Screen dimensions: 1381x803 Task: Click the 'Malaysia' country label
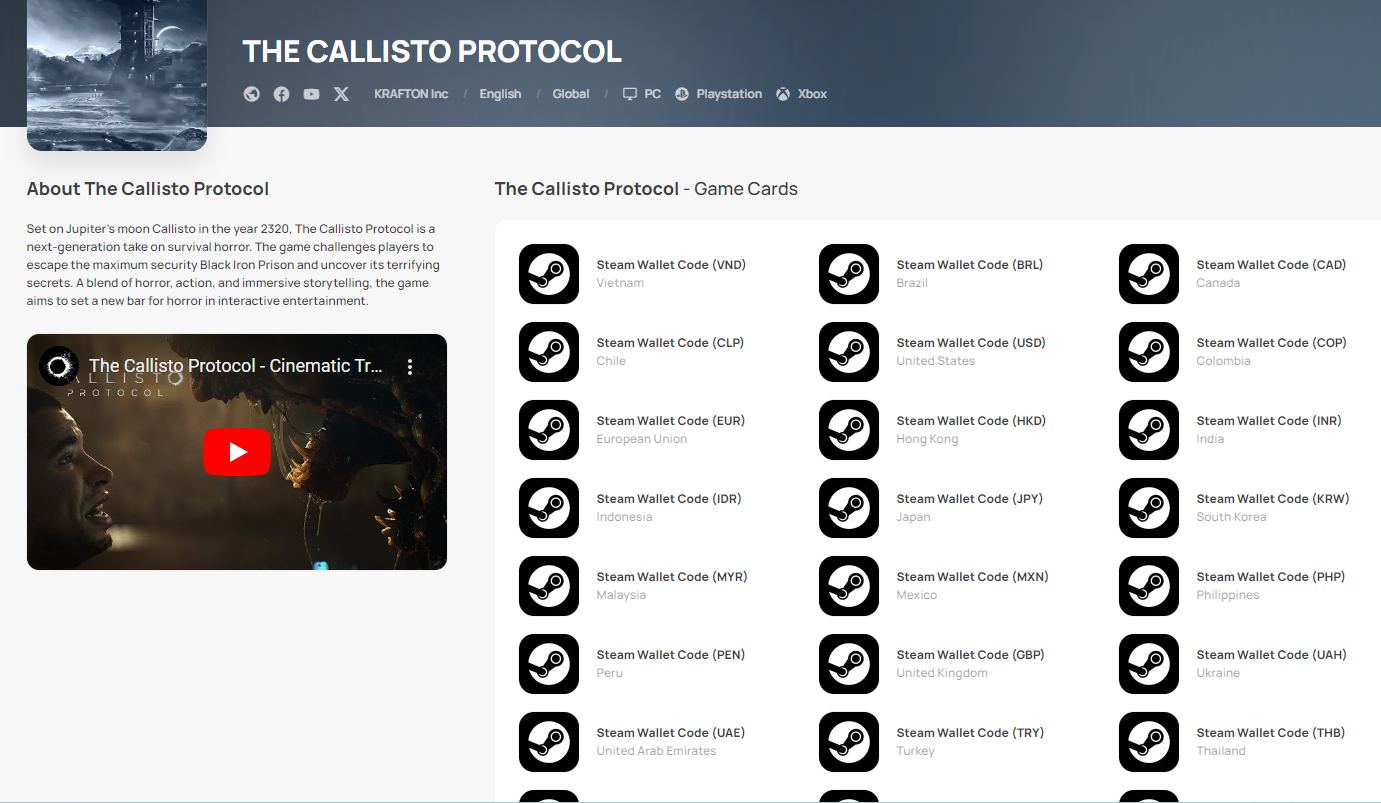(621, 595)
